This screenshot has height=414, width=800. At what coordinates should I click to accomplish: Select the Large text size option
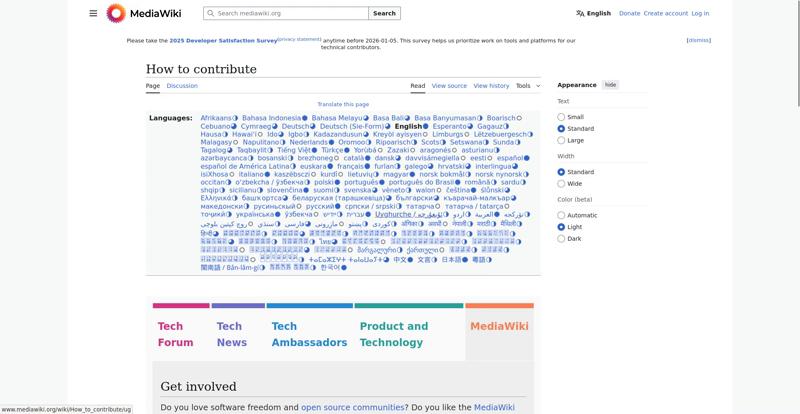tap(562, 140)
